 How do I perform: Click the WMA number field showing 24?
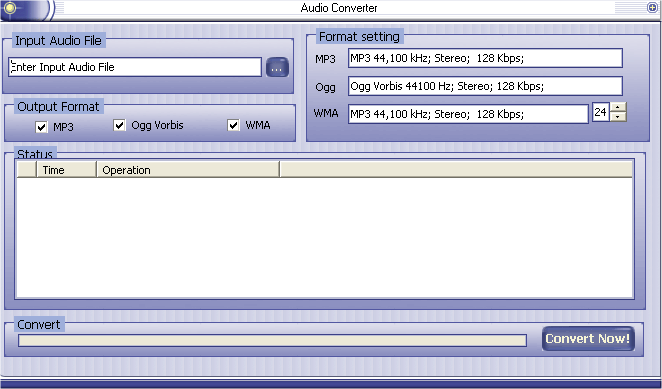click(601, 112)
